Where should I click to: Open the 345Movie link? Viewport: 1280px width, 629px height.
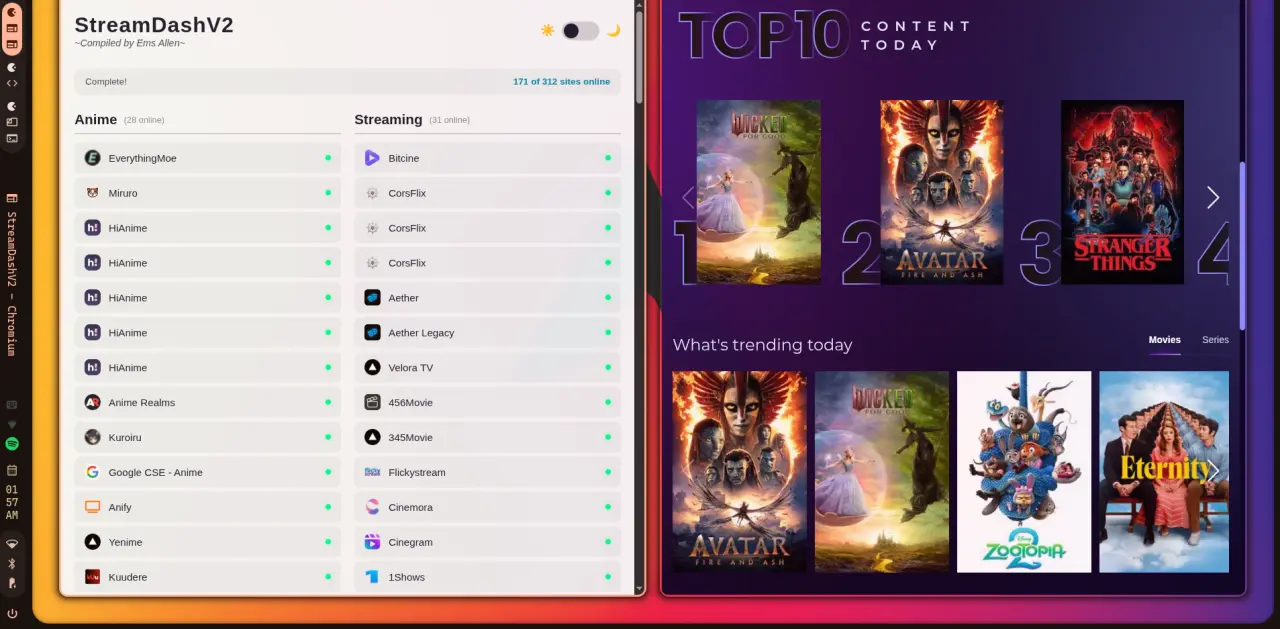[488, 437]
